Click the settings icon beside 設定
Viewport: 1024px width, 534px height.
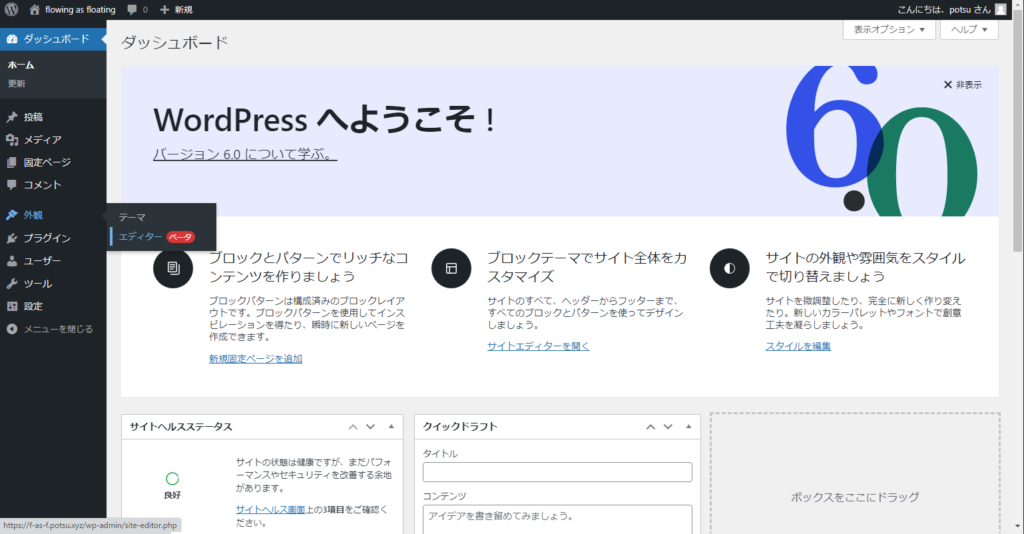tap(12, 306)
